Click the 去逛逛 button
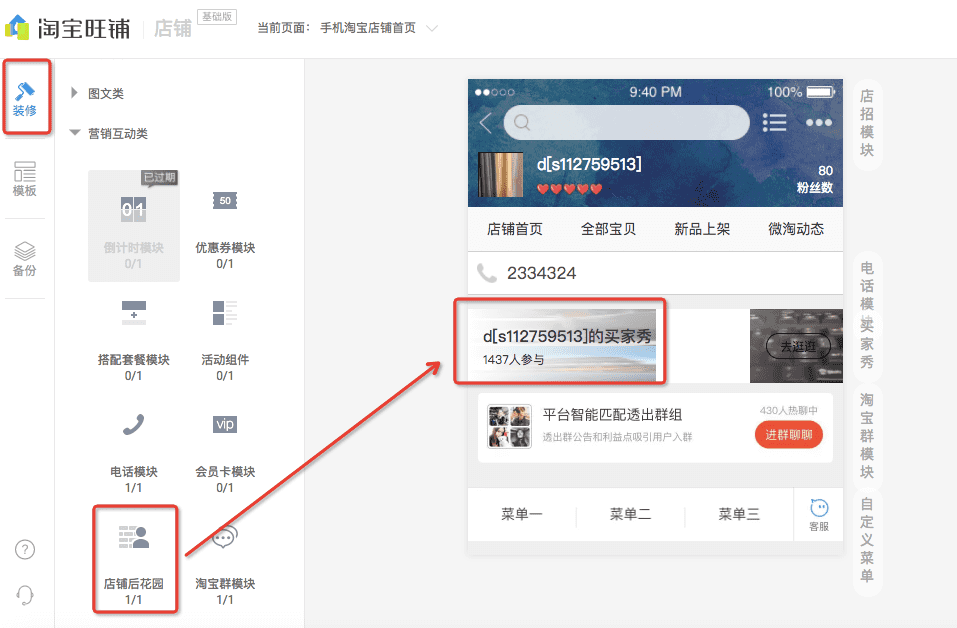This screenshot has width=957, height=628. click(x=798, y=347)
